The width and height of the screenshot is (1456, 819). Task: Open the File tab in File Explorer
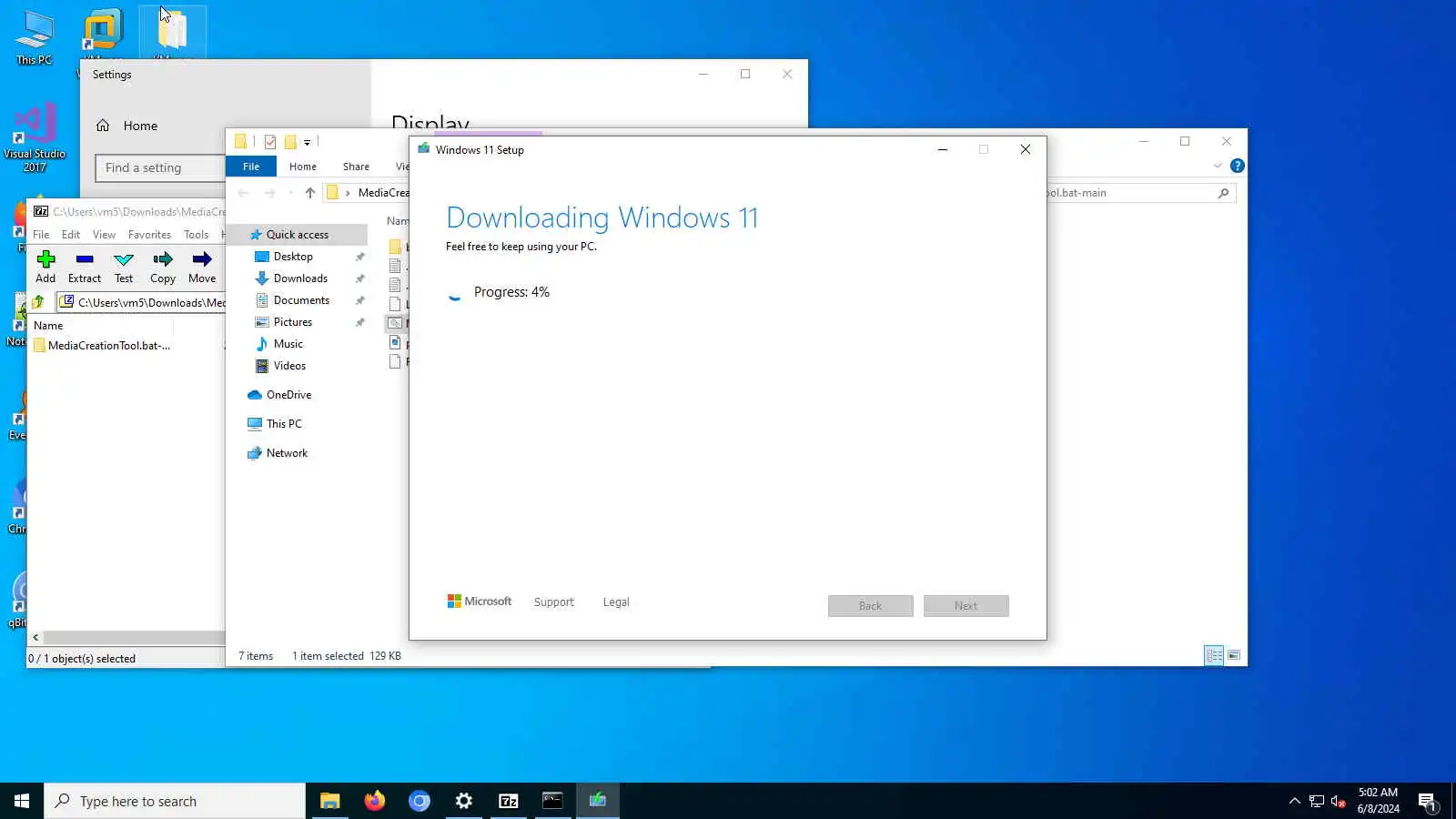pos(251,167)
